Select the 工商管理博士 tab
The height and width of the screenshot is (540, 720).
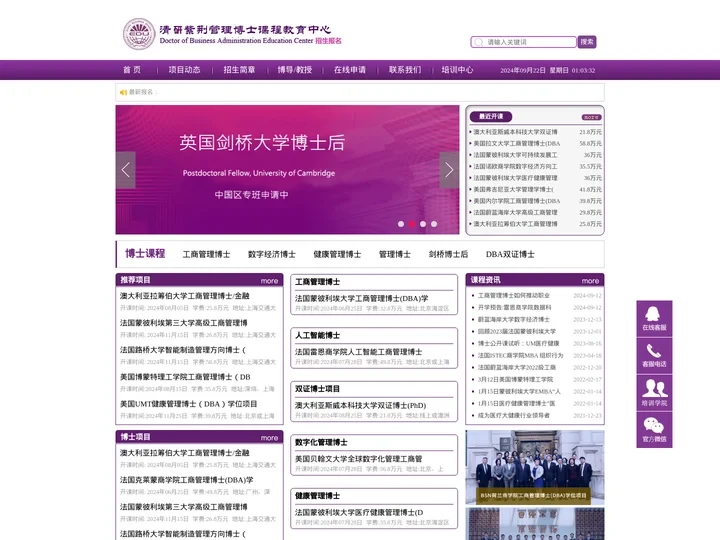[206, 254]
